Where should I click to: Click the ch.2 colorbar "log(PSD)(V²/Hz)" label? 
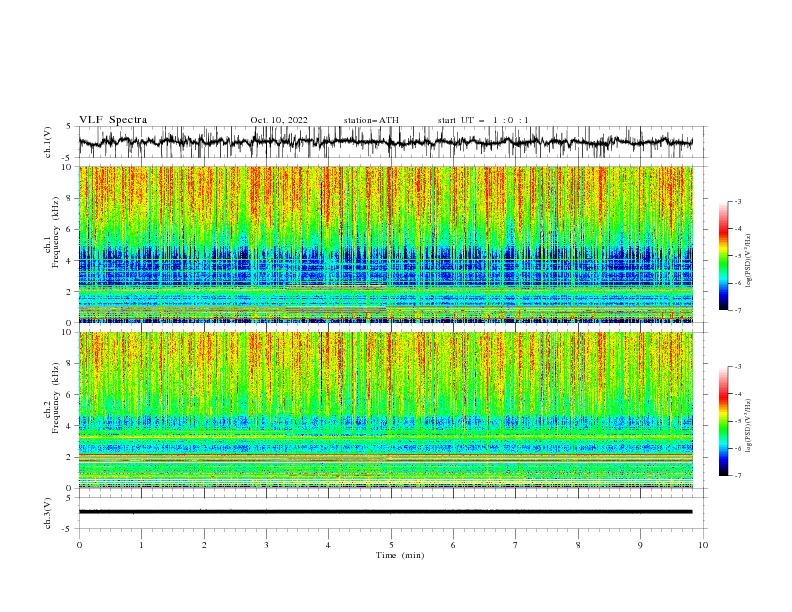click(x=749, y=425)
